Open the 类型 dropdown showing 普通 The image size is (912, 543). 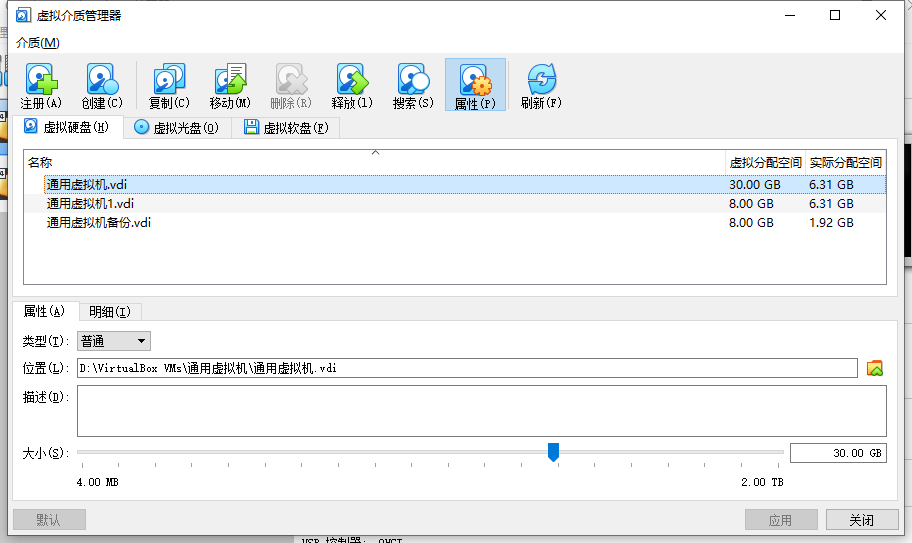pos(114,341)
